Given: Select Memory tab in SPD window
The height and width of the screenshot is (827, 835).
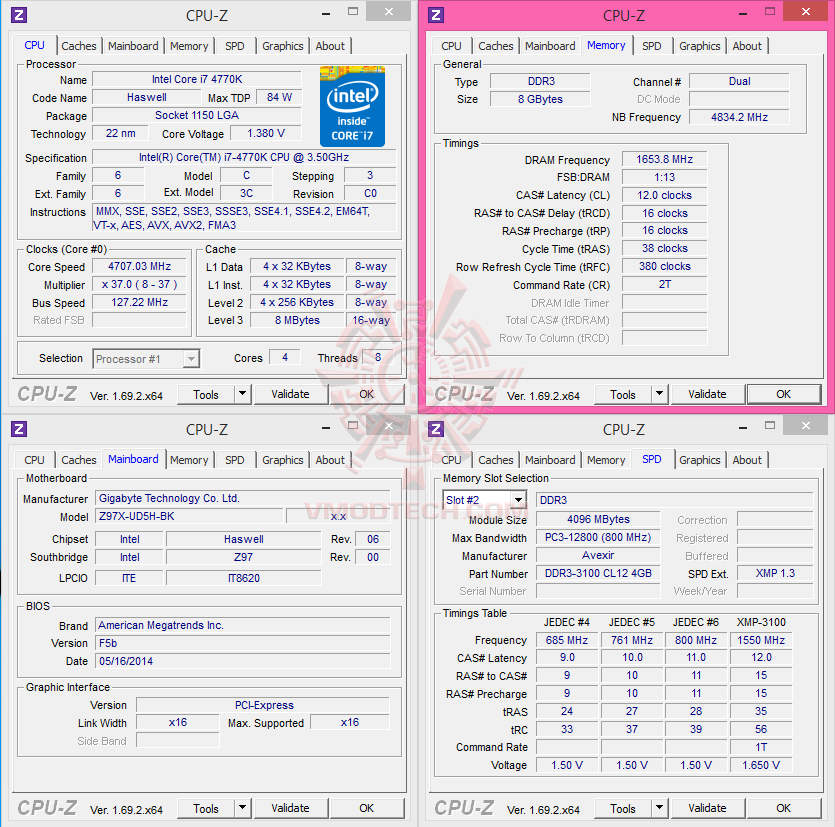Looking at the screenshot, I should 606,460.
